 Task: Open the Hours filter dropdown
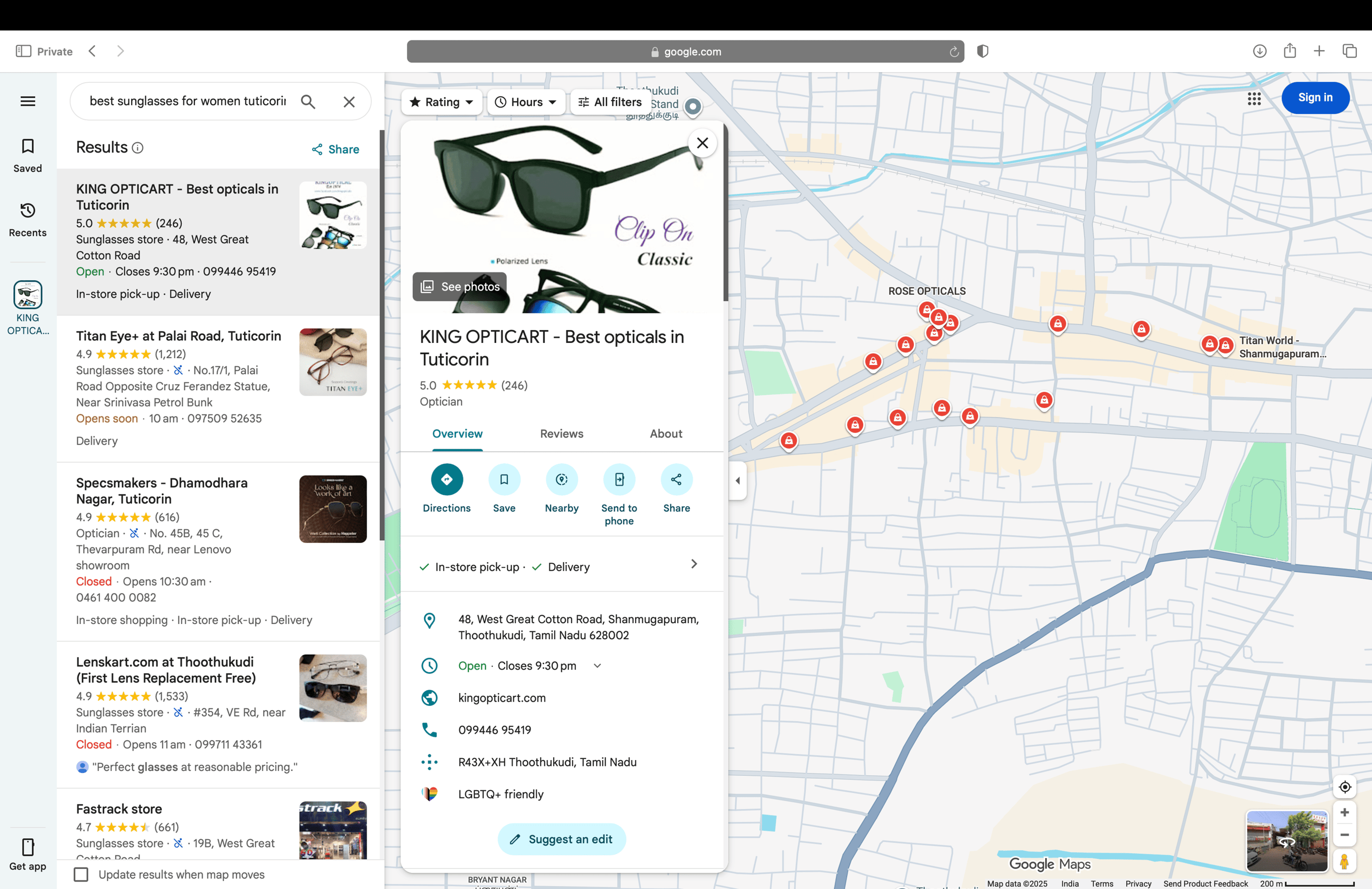[x=525, y=102]
